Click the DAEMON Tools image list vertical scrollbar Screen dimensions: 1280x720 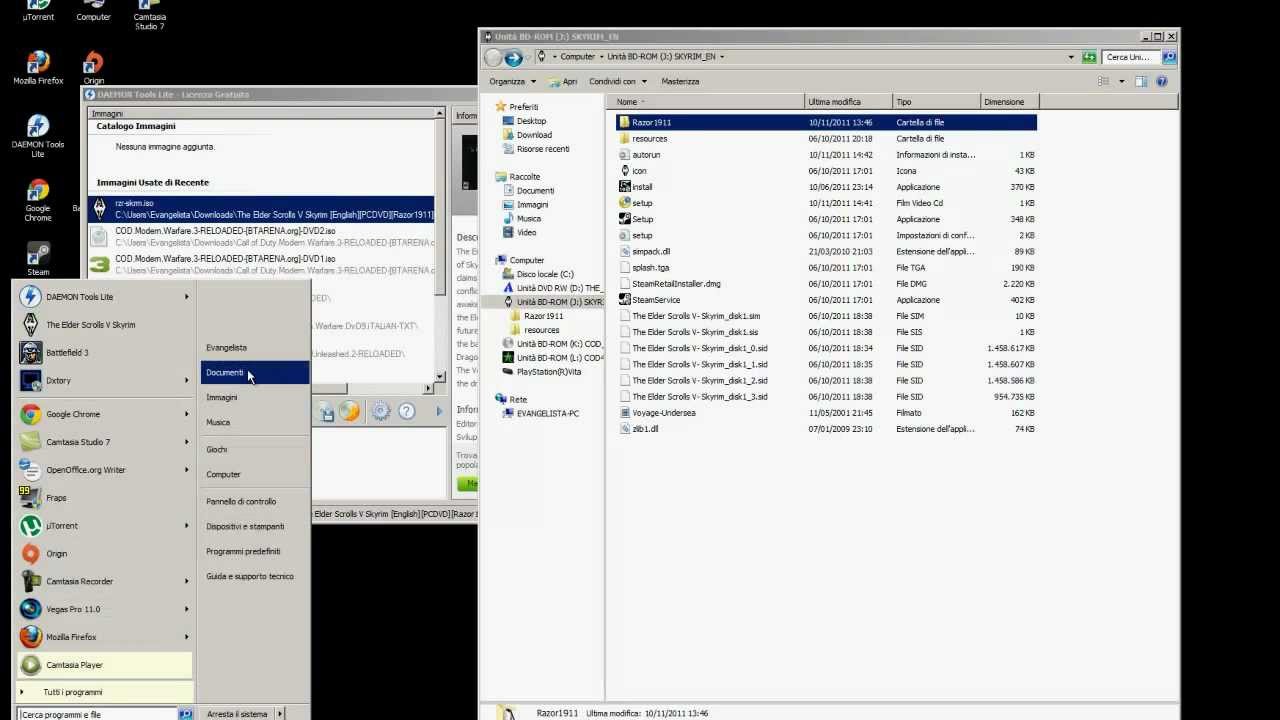[439, 245]
